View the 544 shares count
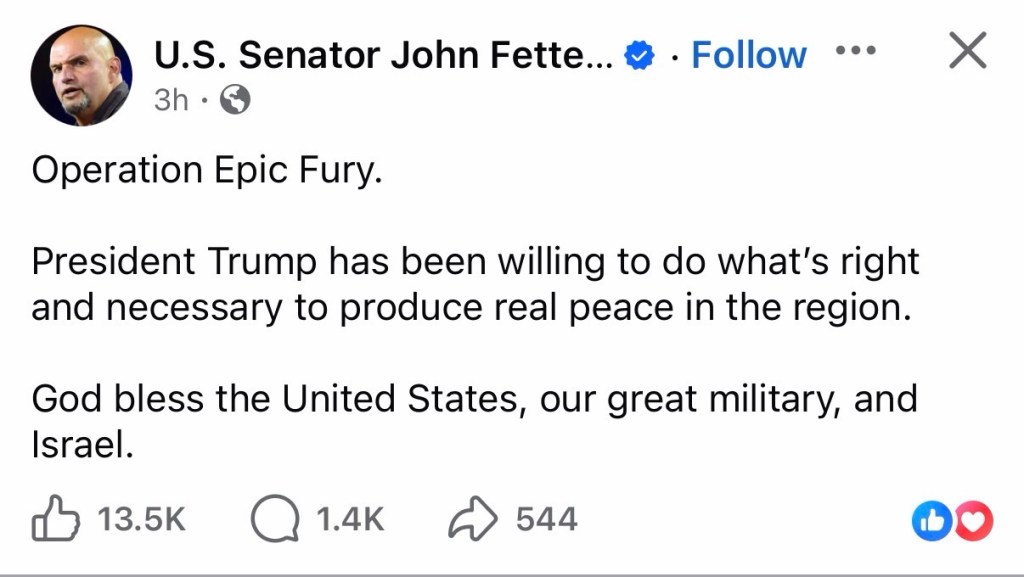This screenshot has height=577, width=1024. click(x=546, y=520)
